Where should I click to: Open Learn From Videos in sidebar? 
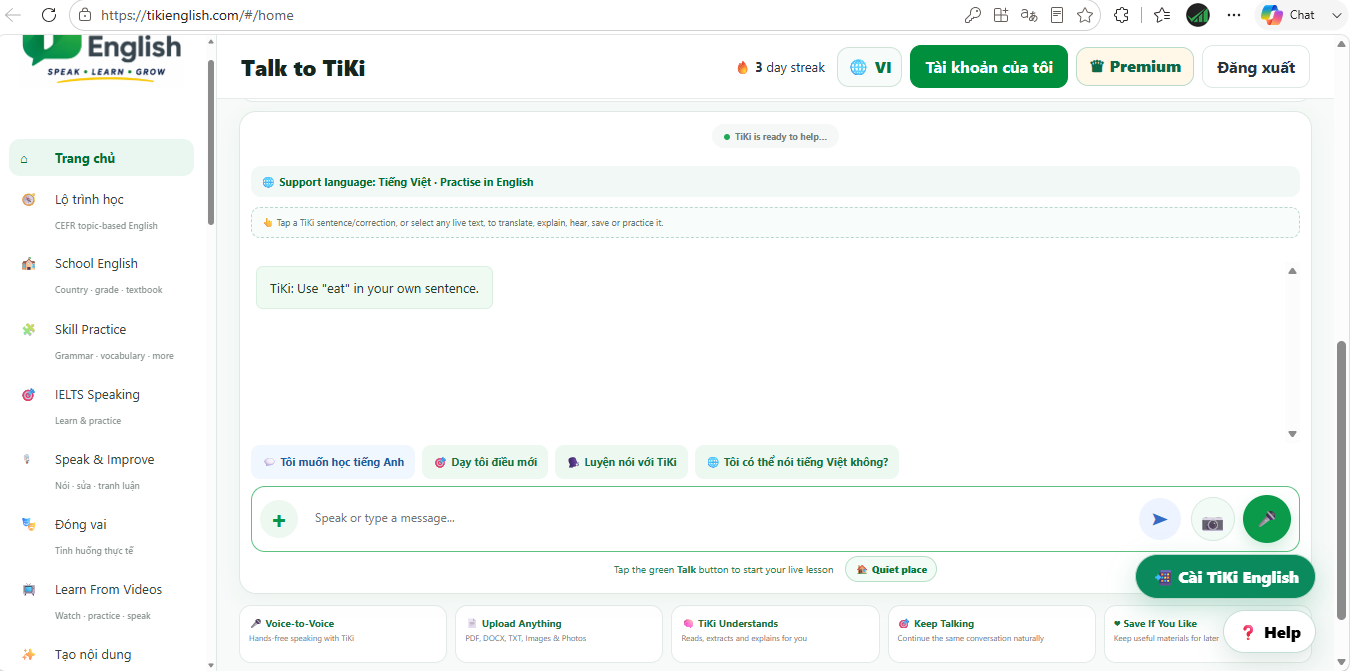click(x=101, y=601)
